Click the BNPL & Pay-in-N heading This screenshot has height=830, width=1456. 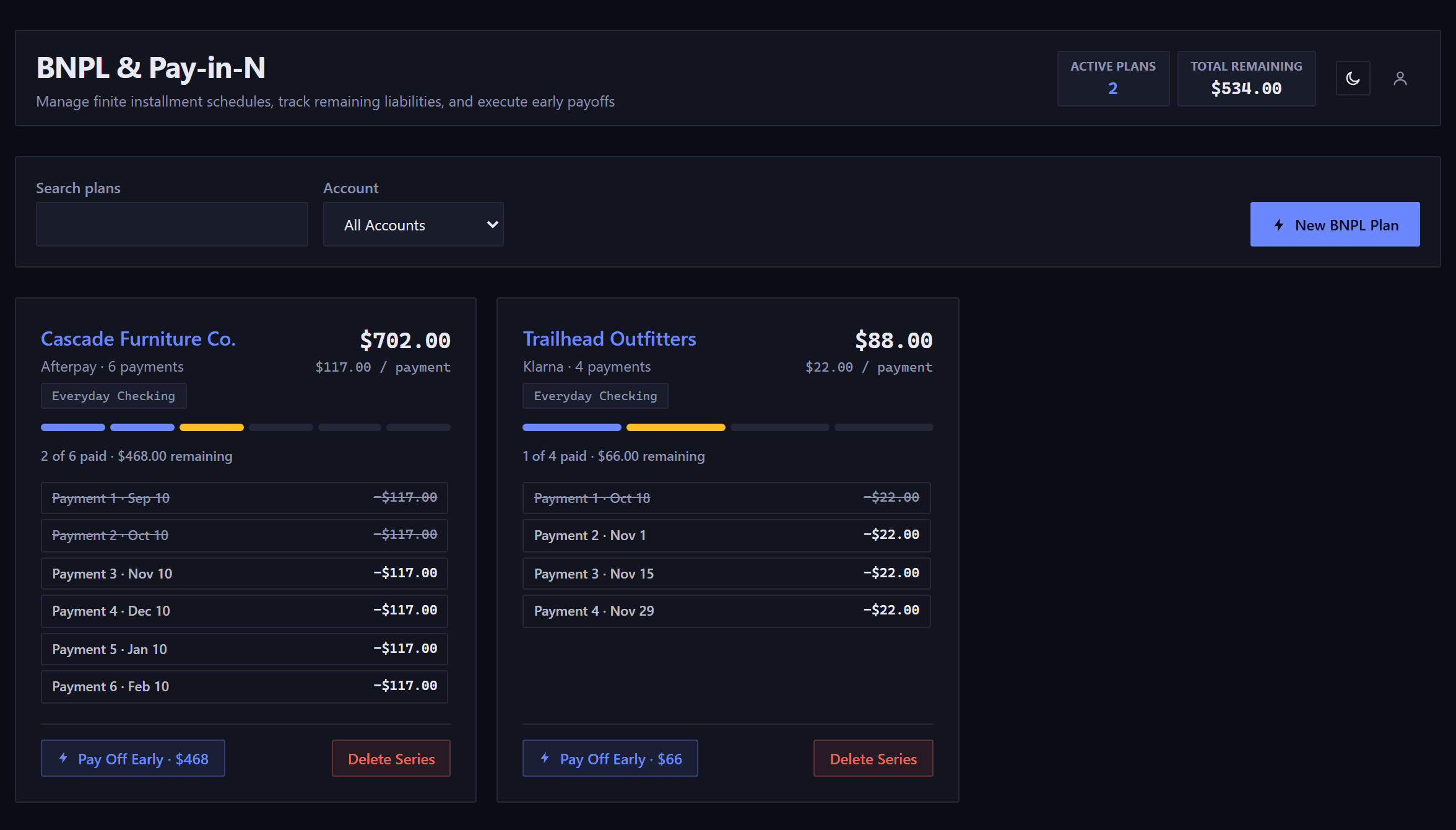click(151, 68)
